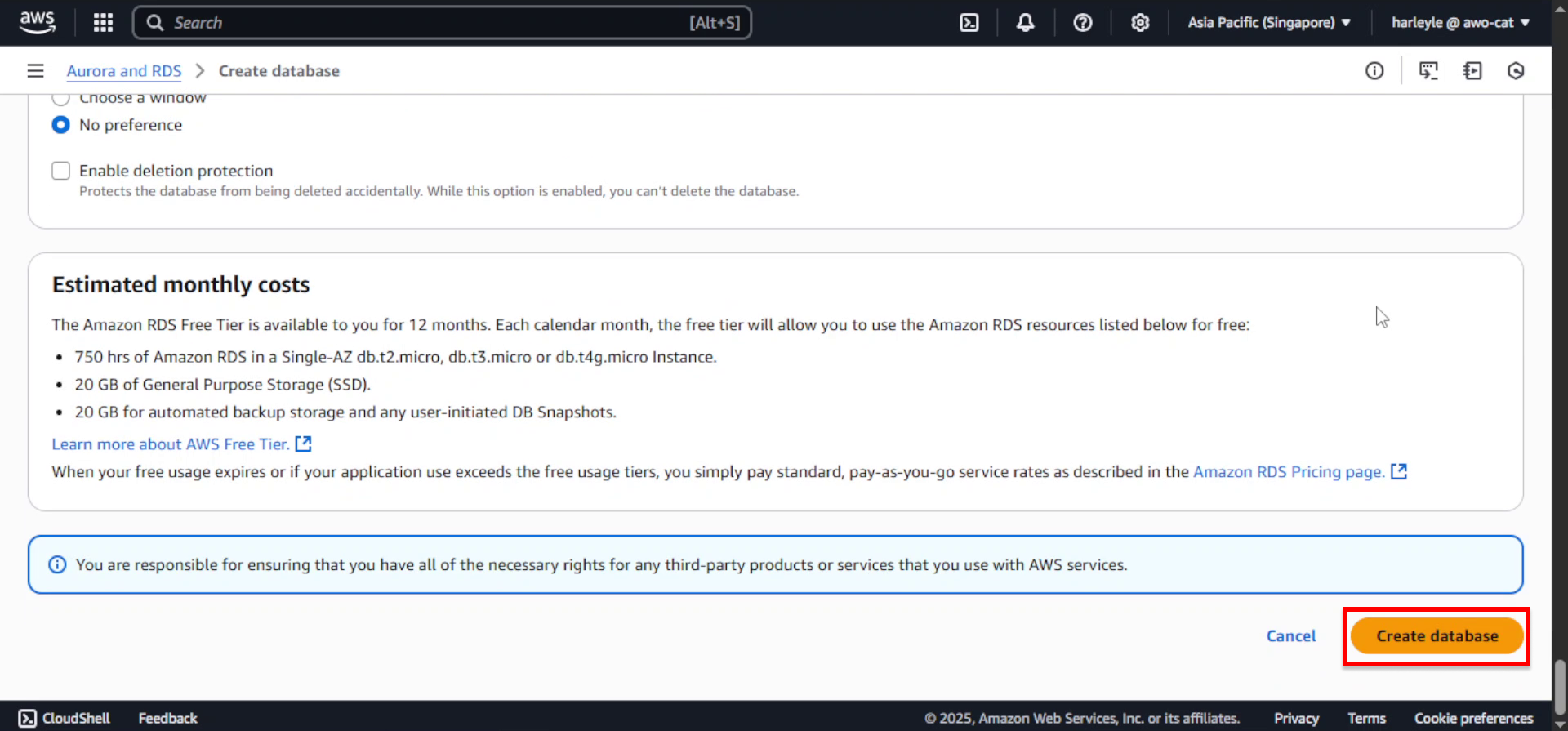Open the help question mark menu
This screenshot has width=1568, height=731.
(x=1083, y=22)
